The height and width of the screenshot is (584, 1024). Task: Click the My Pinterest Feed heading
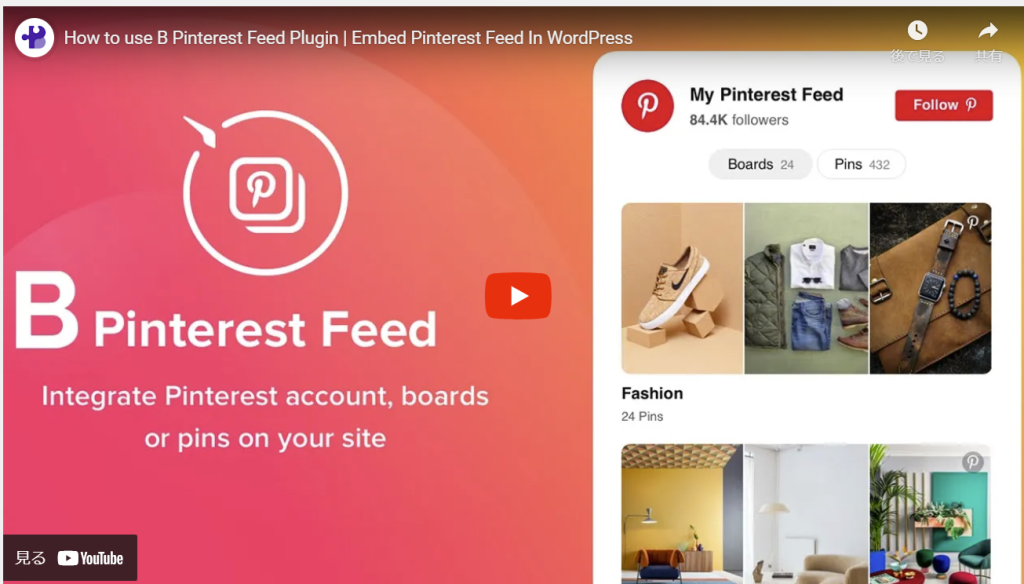pos(766,95)
